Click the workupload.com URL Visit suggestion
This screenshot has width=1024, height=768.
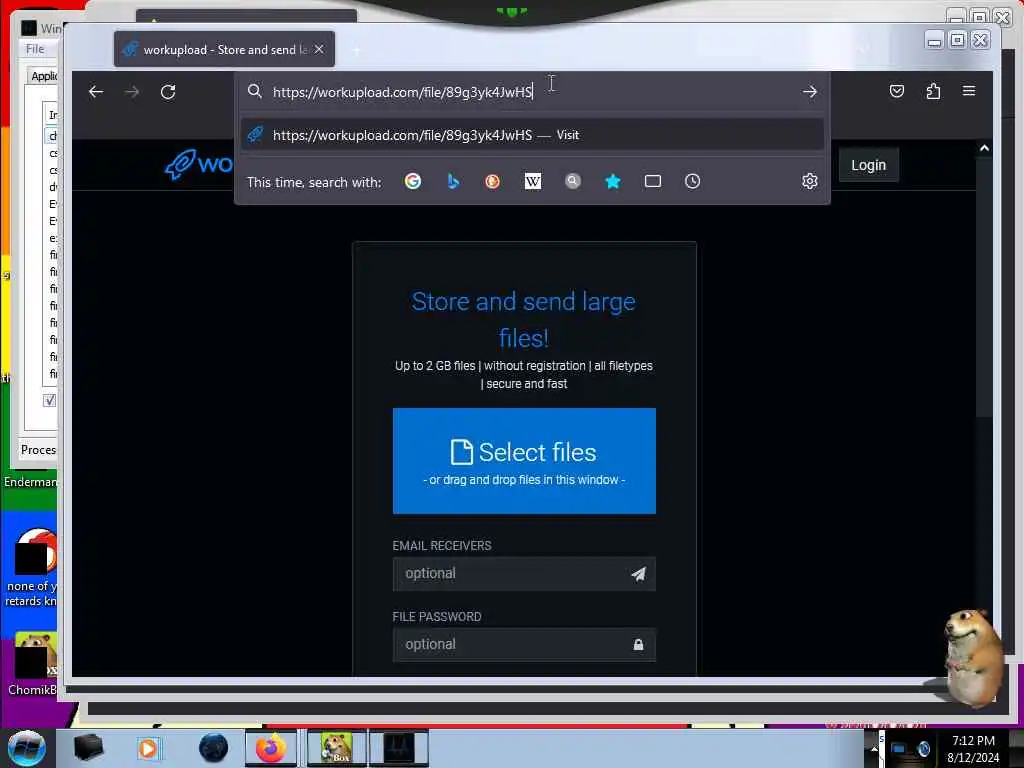(x=532, y=135)
